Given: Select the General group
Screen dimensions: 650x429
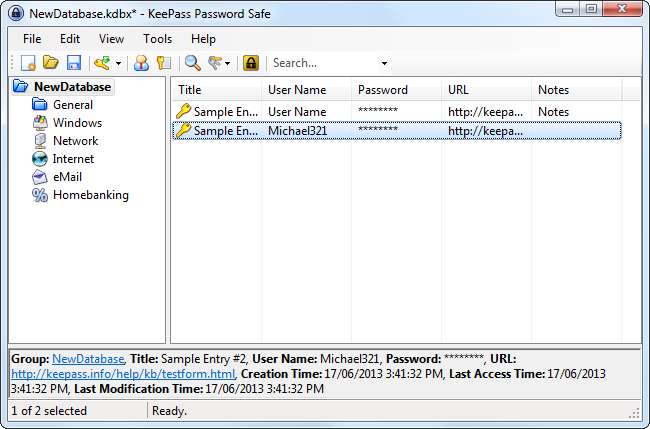Looking at the screenshot, I should tap(73, 105).
